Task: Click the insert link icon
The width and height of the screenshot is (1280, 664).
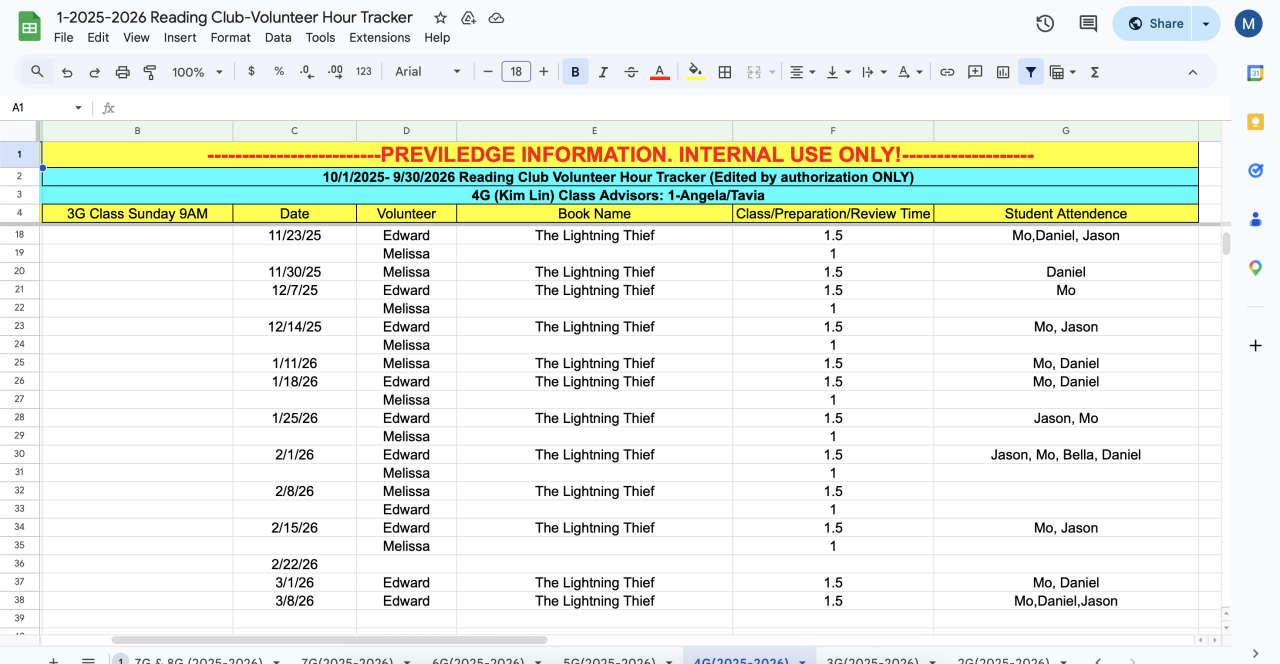Action: [x=947, y=72]
